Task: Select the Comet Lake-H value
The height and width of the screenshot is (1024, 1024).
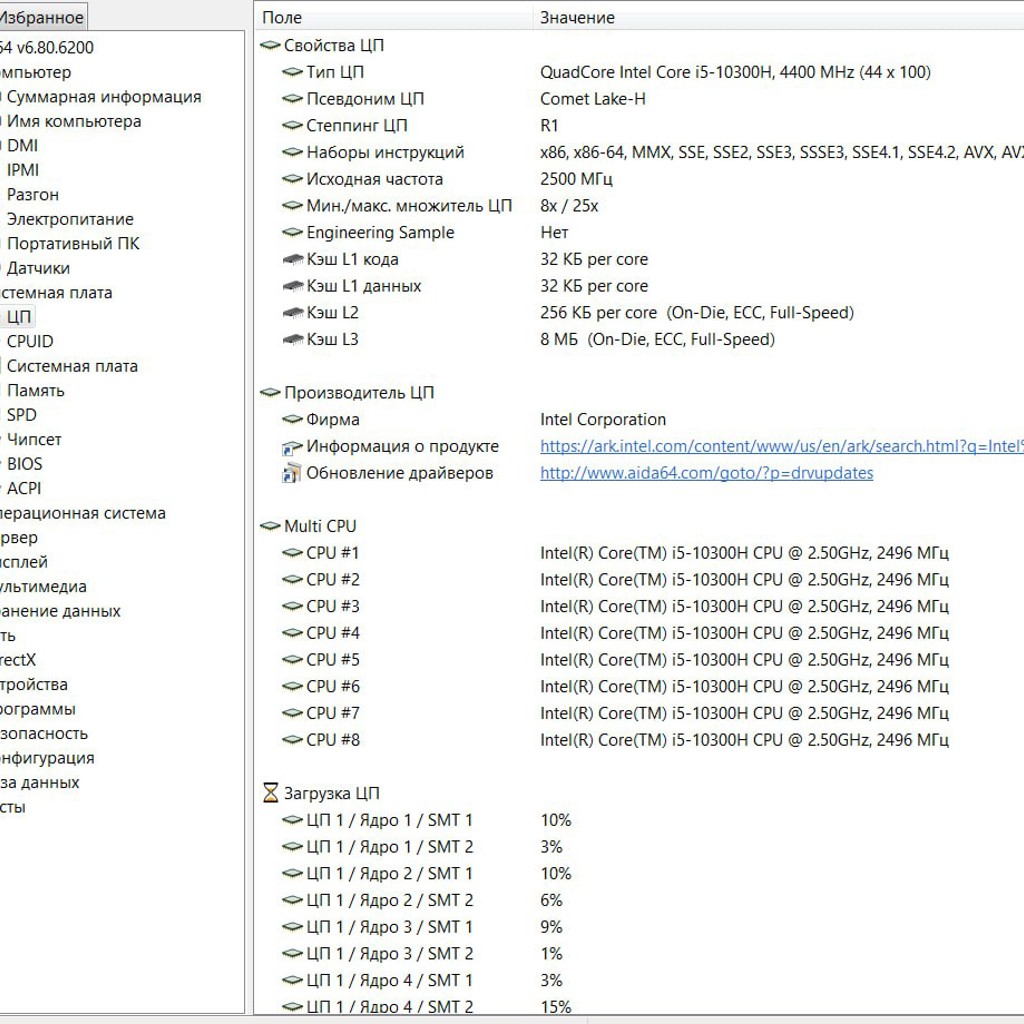Action: (x=593, y=99)
